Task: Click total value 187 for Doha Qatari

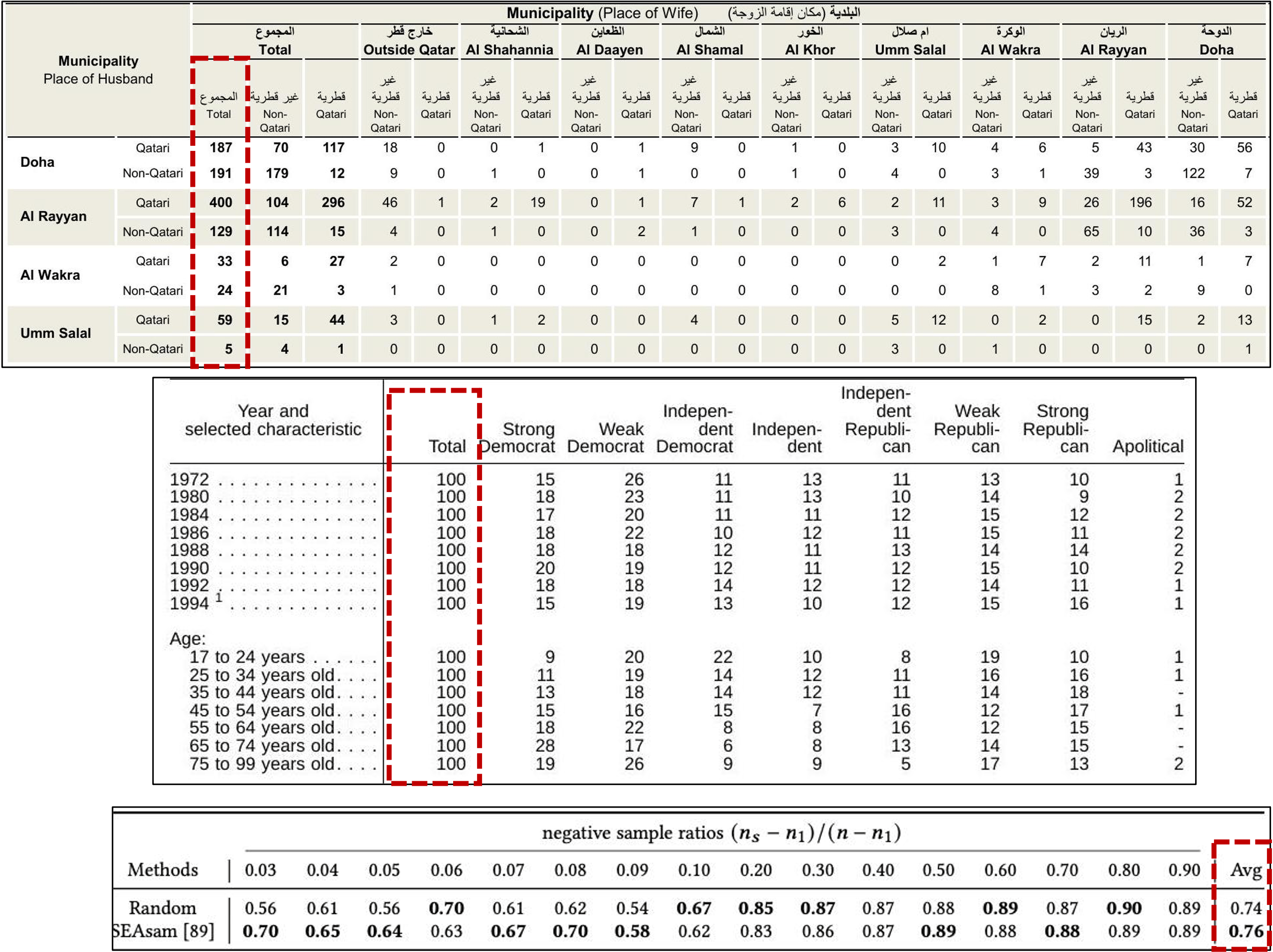Action: (x=220, y=148)
